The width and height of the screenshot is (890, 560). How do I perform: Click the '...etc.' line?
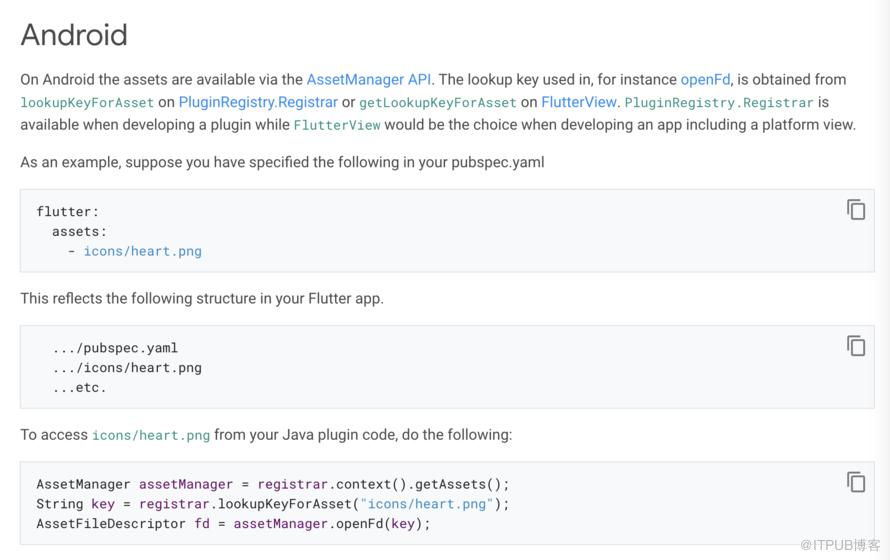tap(79, 388)
